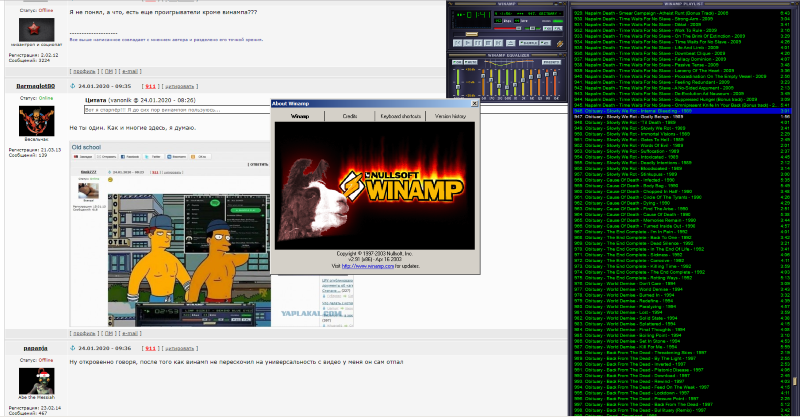Click Winamp lightning bolt about icon
Viewport: 800px width, 417px height.
pos(560,44)
